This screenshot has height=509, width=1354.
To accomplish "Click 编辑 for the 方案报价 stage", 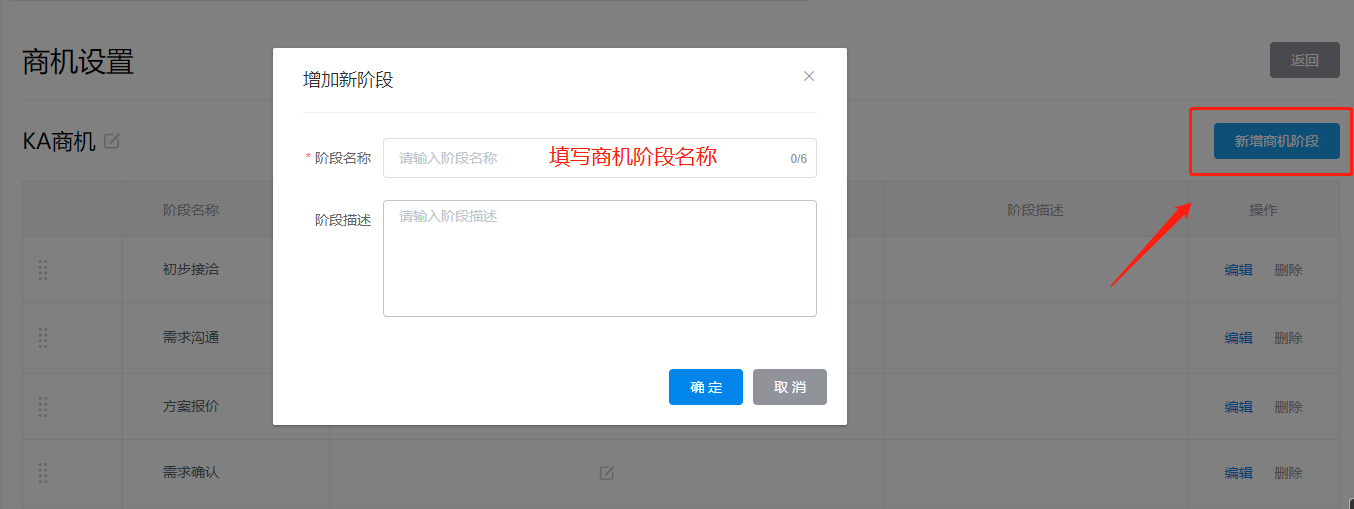I will pos(1238,407).
